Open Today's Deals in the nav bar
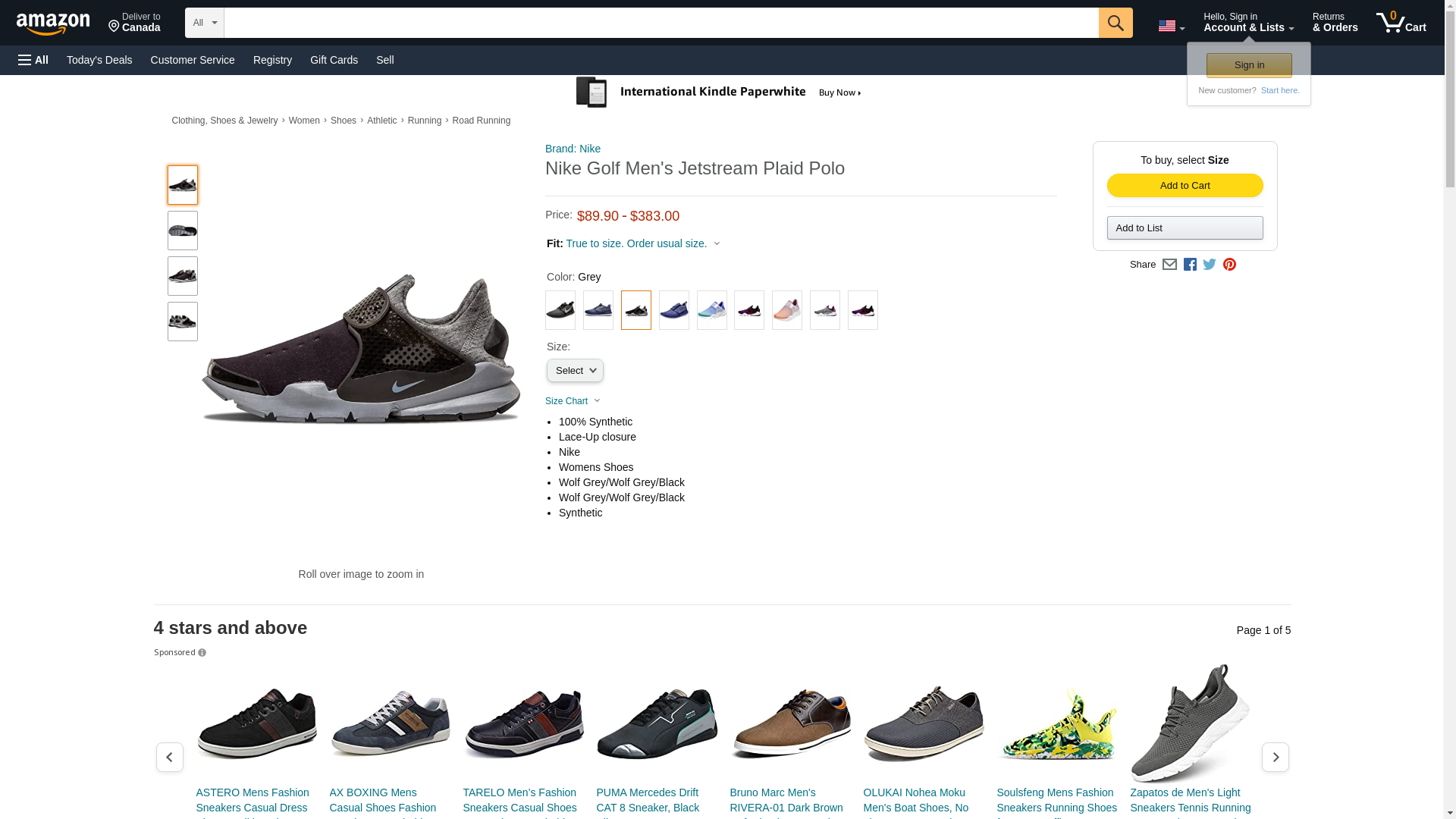This screenshot has width=1456, height=819. [99, 60]
